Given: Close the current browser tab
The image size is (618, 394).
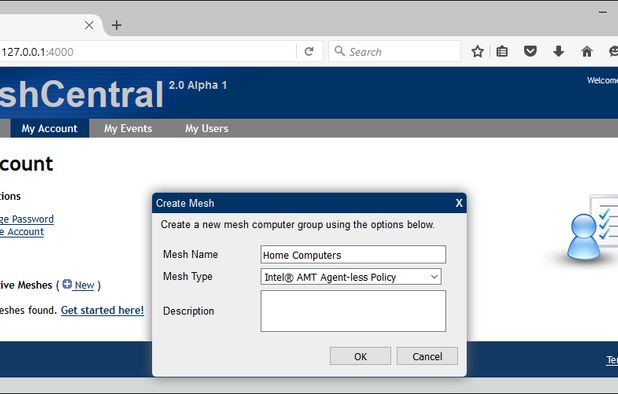Looking at the screenshot, I should click(x=89, y=25).
